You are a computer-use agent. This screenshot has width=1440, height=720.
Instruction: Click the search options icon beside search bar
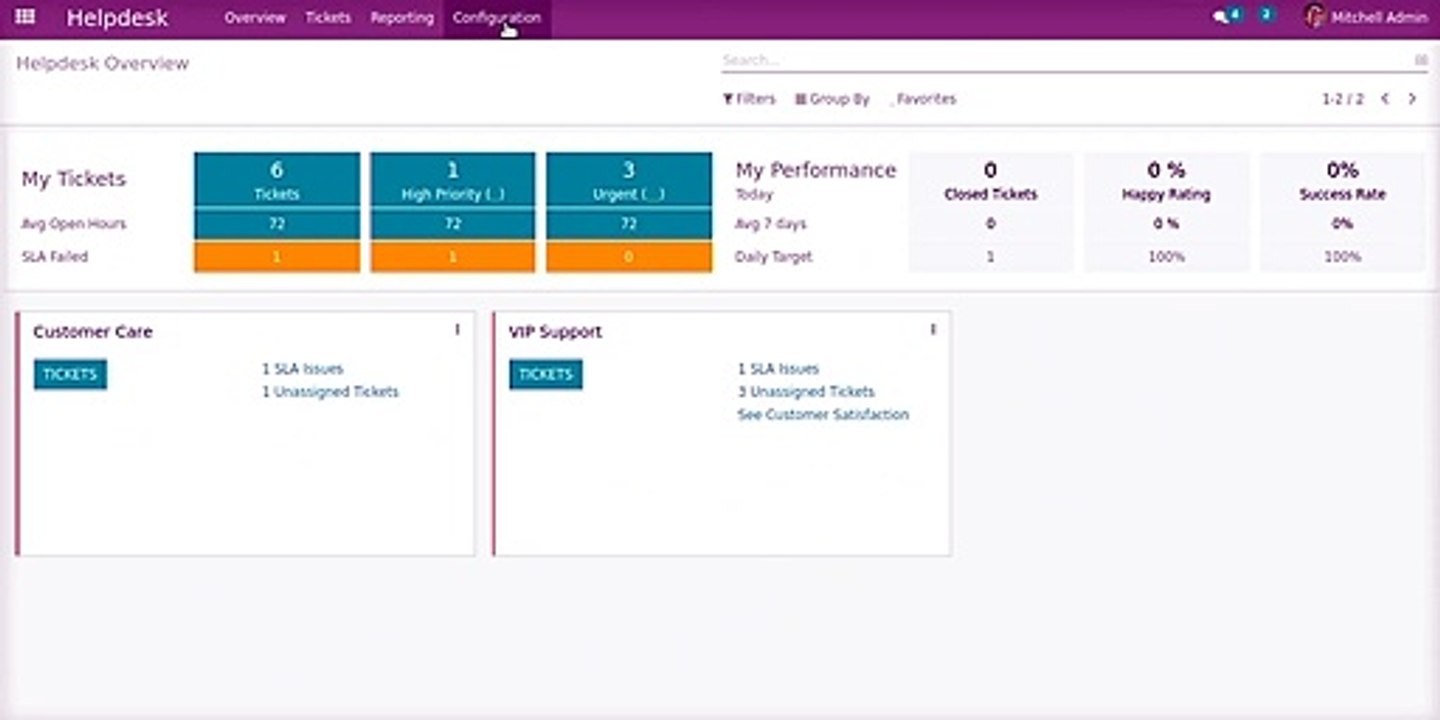[x=1421, y=60]
